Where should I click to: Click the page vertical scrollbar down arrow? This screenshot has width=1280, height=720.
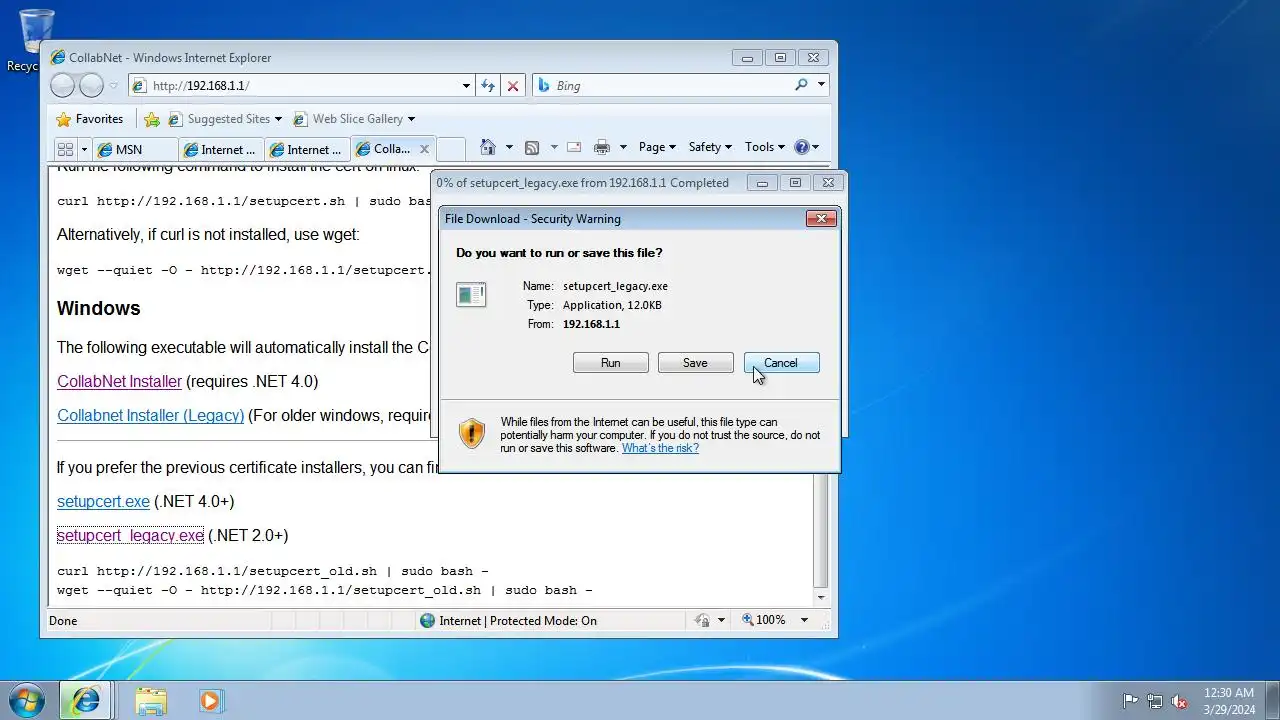[x=821, y=597]
